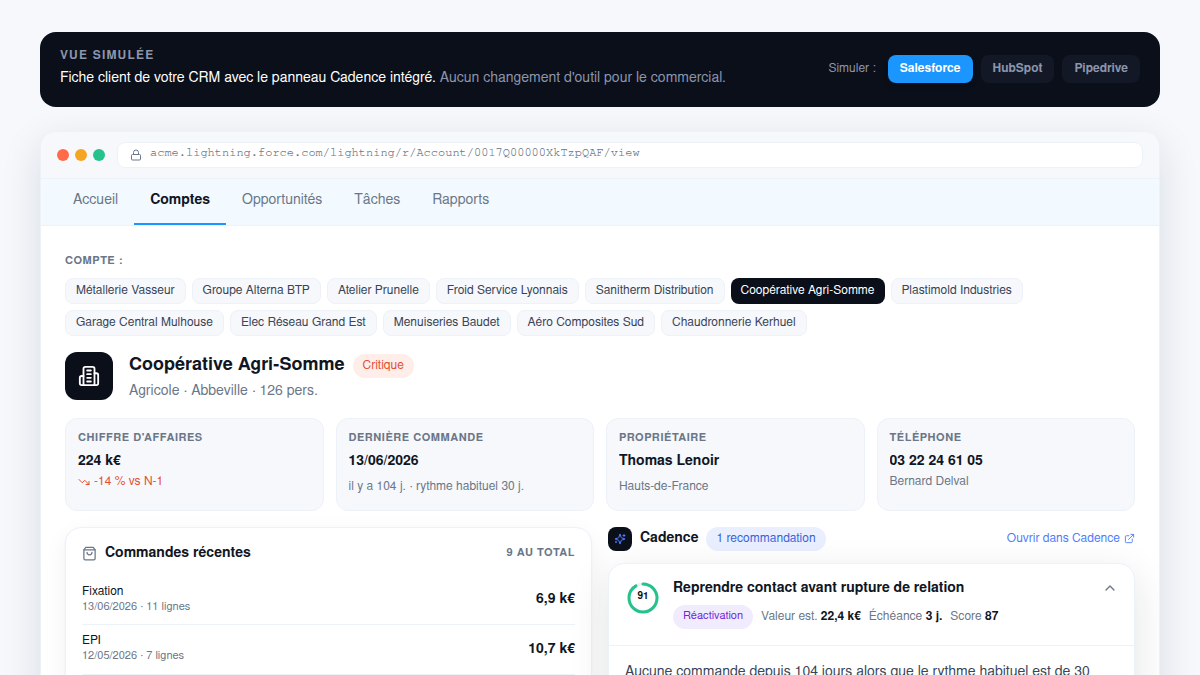Choose the Sanitherm Distribution account
The width and height of the screenshot is (1200, 675).
click(x=654, y=290)
